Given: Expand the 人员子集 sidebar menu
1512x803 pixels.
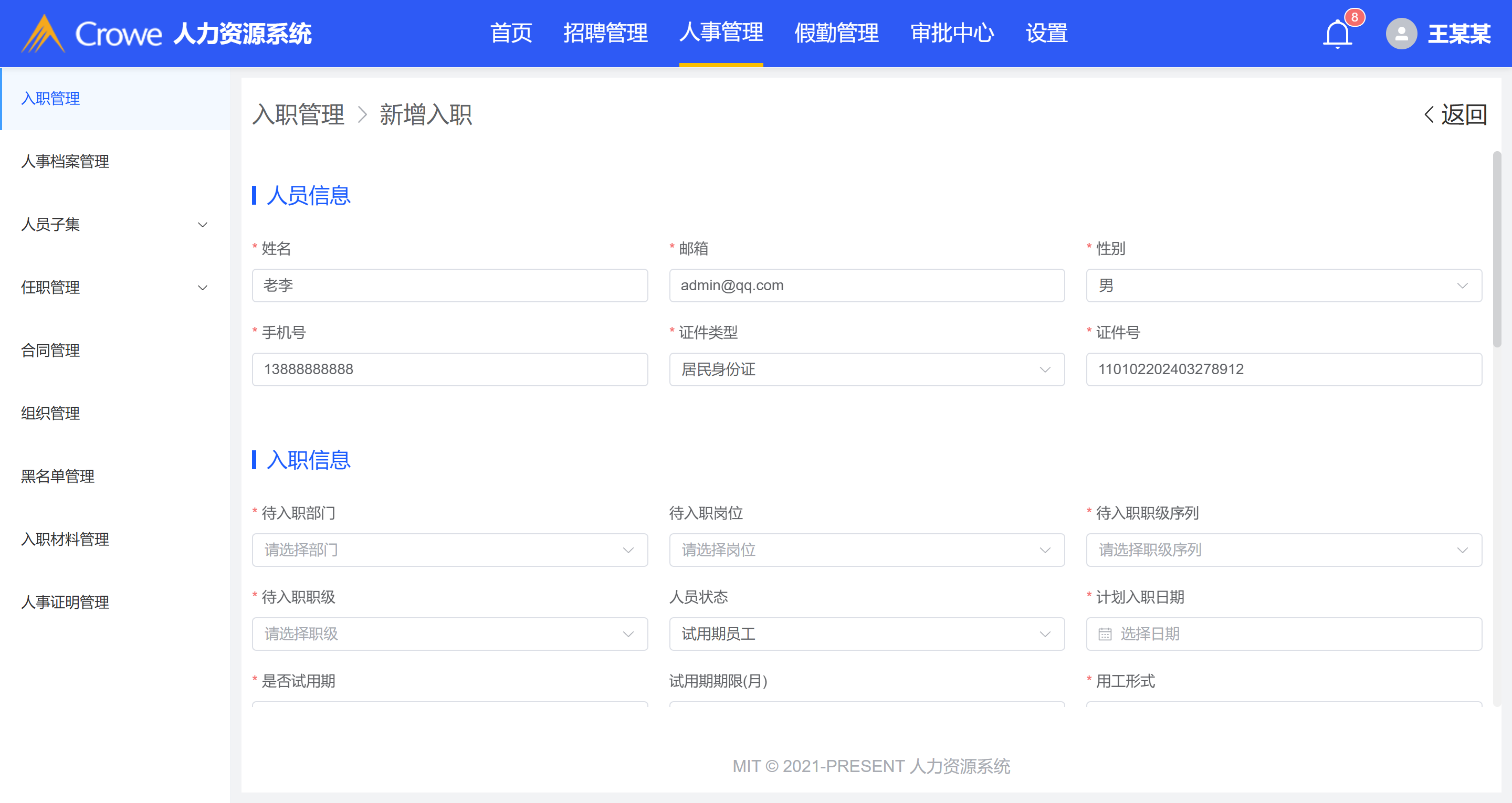Looking at the screenshot, I should pyautogui.click(x=202, y=224).
